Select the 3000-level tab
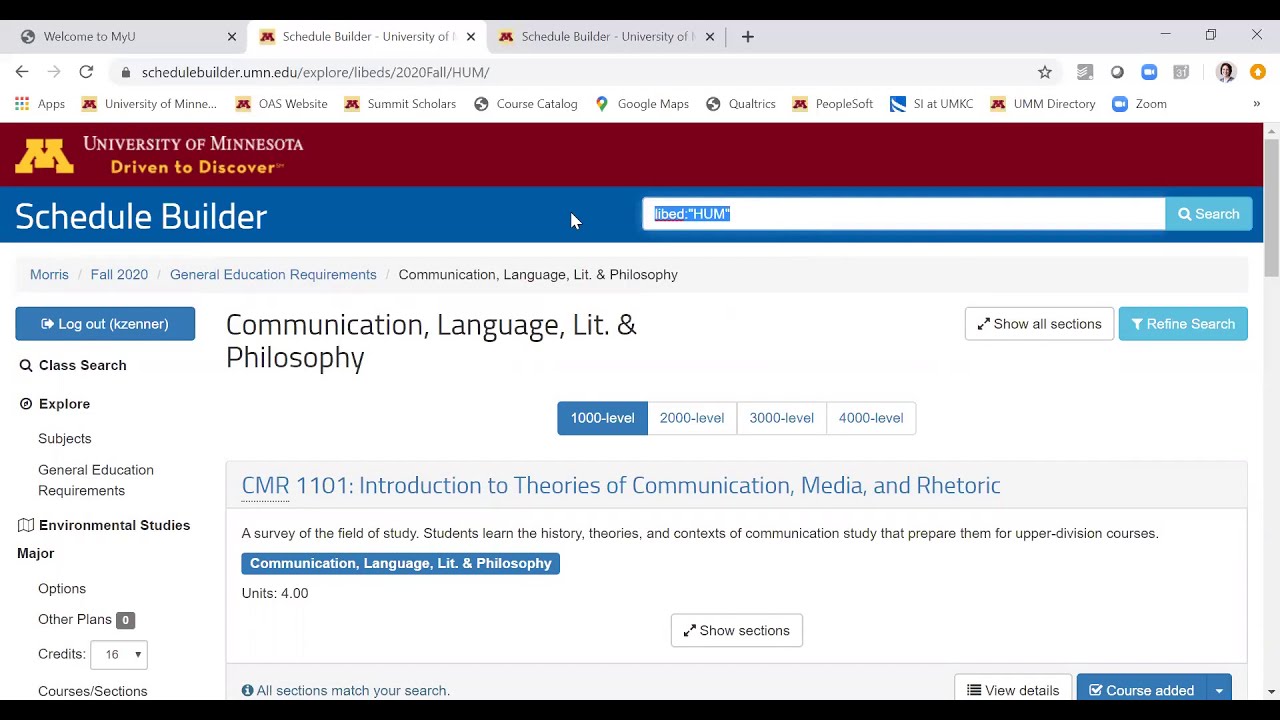Viewport: 1280px width, 720px height. coord(782,418)
